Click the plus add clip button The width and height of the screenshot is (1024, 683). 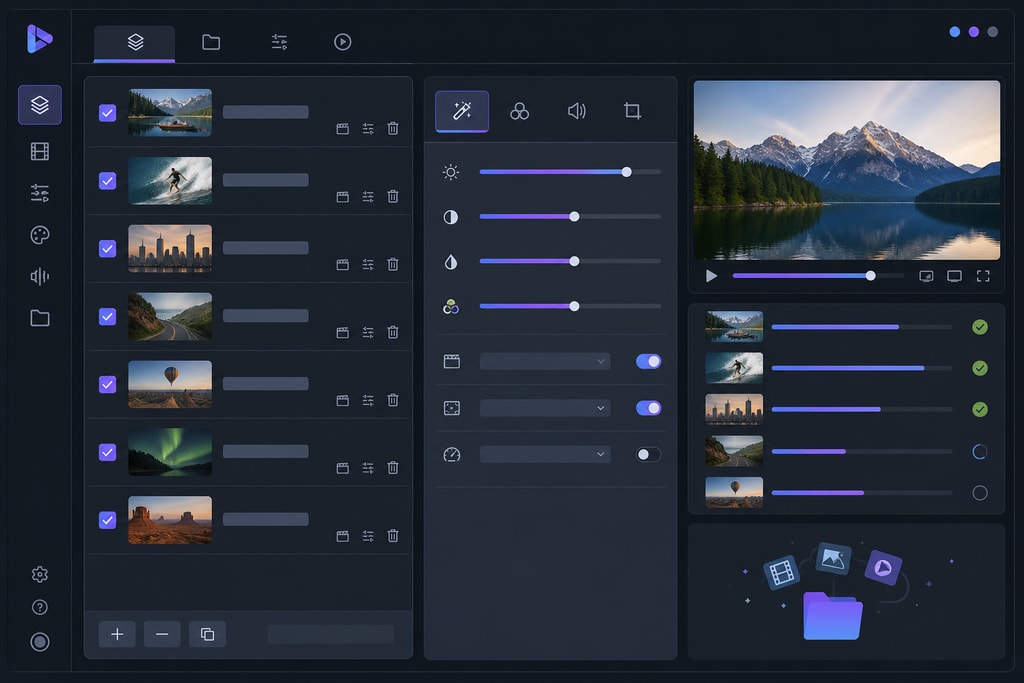tap(117, 634)
